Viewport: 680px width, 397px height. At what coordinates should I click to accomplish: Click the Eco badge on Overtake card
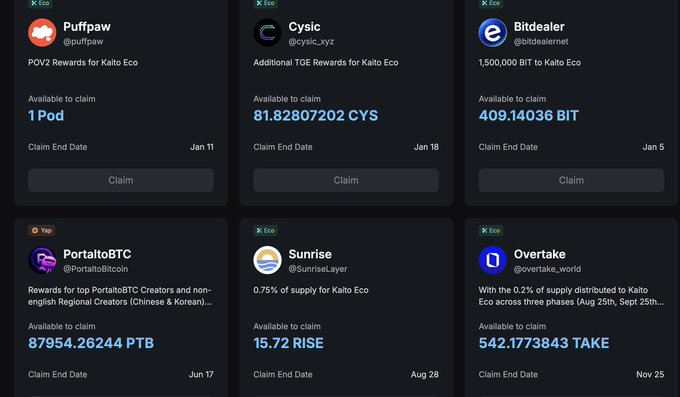click(x=490, y=230)
